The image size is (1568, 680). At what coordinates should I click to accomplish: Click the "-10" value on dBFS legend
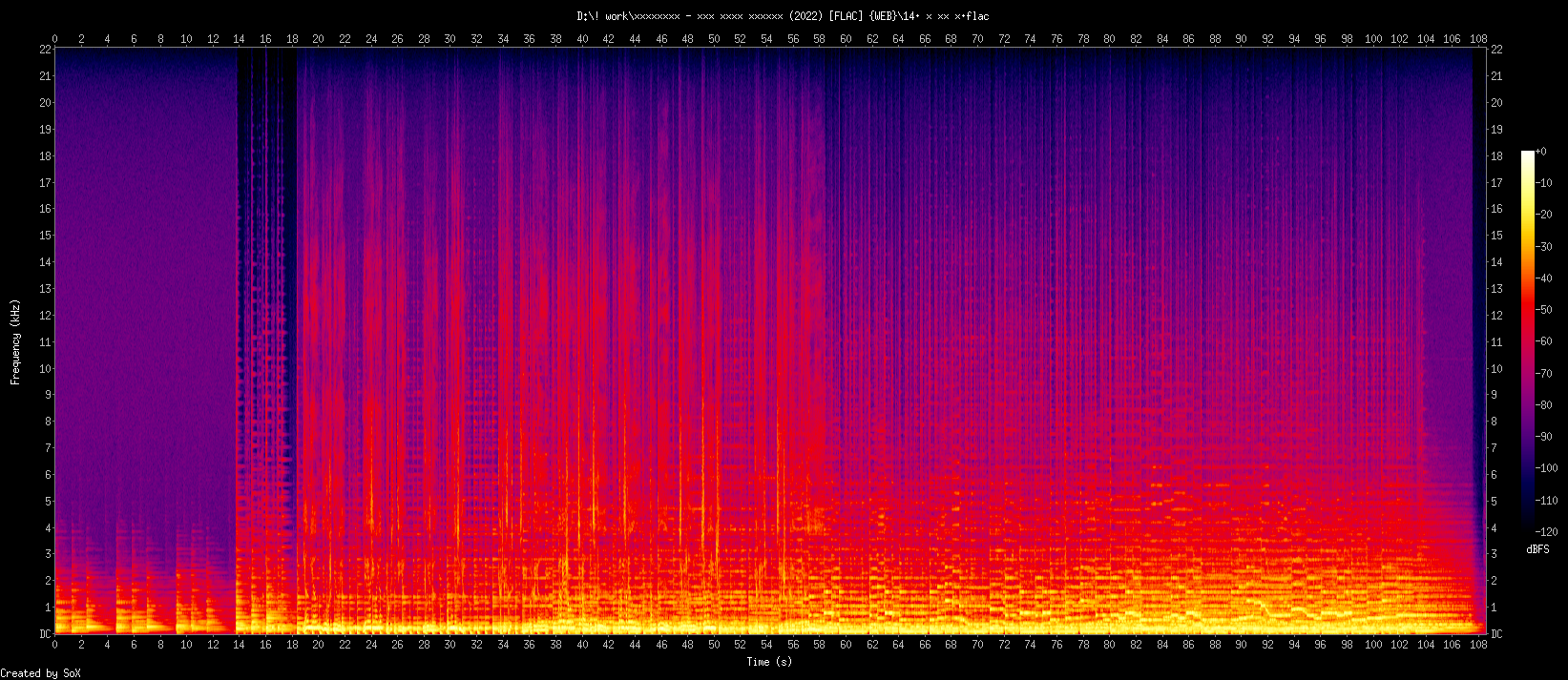1544,183
